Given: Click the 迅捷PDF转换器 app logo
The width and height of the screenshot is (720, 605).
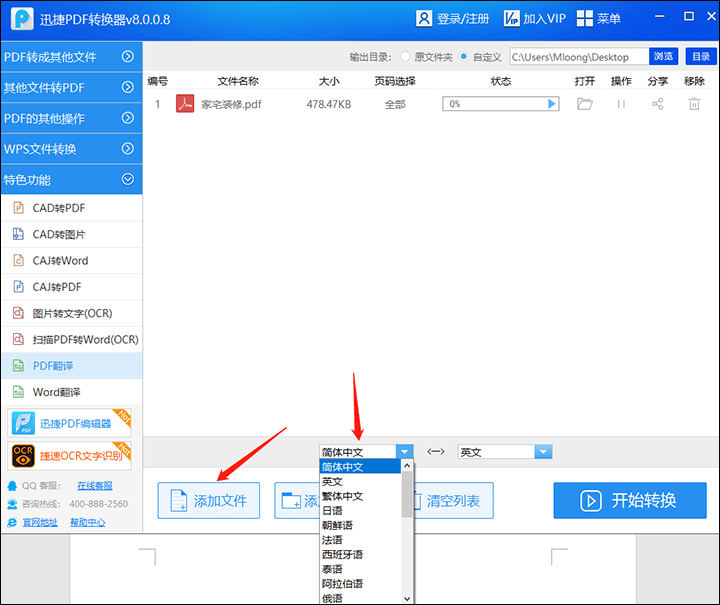Looking at the screenshot, I should pyautogui.click(x=22, y=19).
